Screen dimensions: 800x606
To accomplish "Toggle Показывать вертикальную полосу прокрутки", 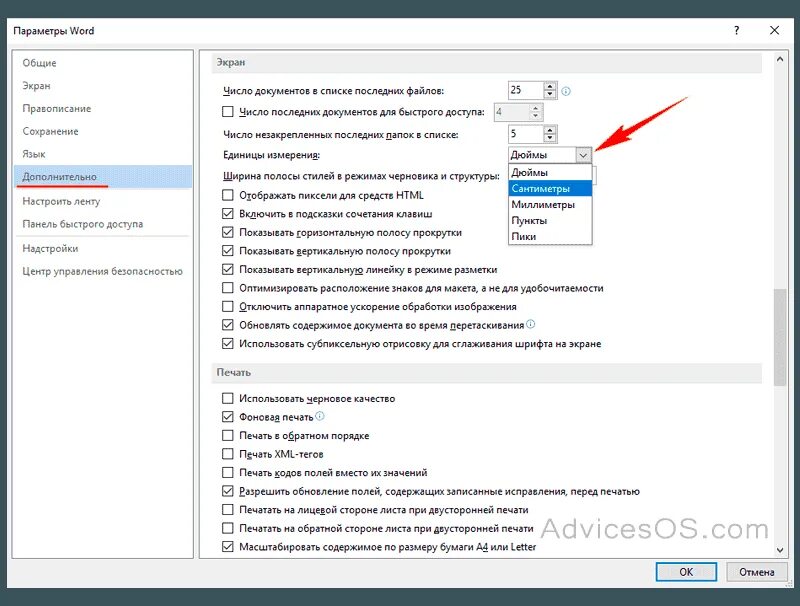I will click(228, 250).
